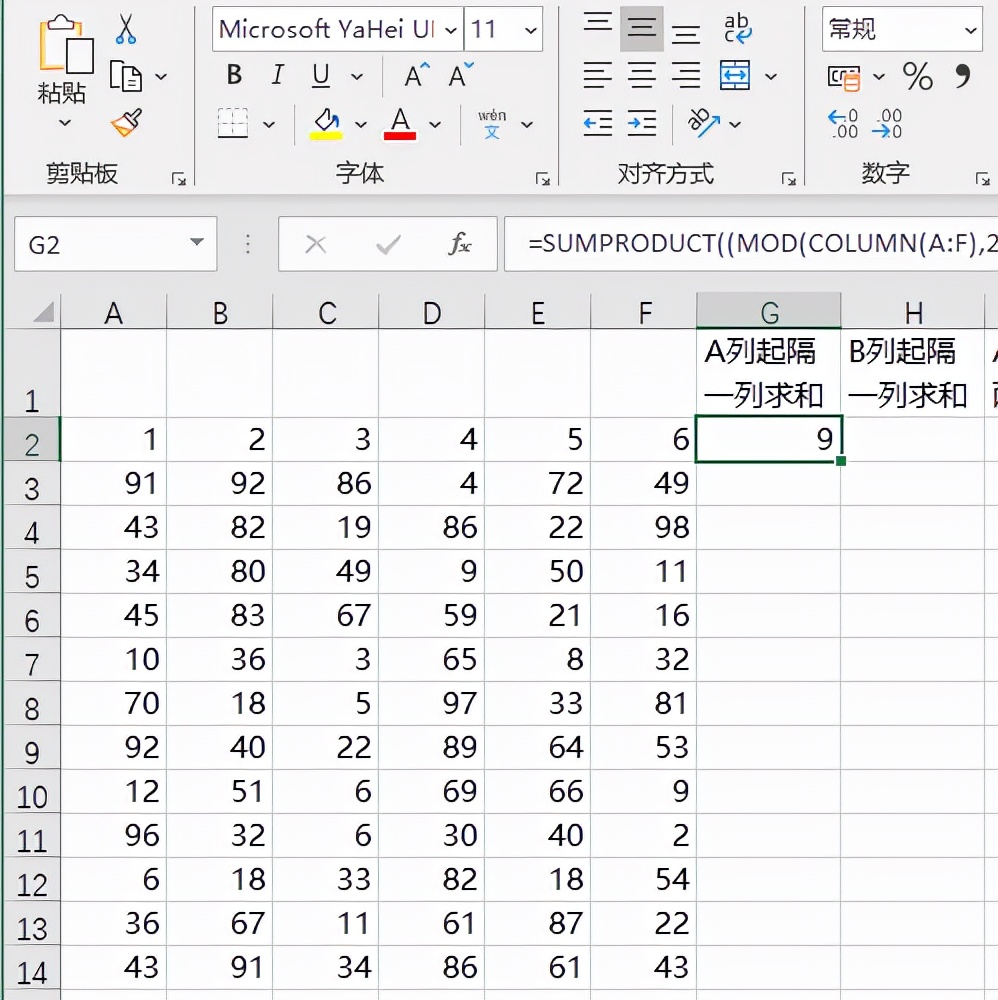Image resolution: width=998 pixels, height=1000 pixels.
Task: Cancel formula entry with X icon
Action: coord(316,244)
